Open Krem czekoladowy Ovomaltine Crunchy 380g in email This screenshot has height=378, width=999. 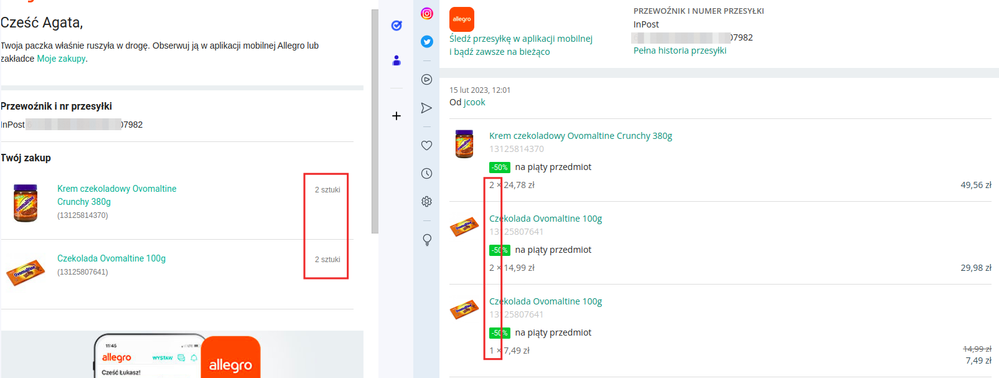[117, 195]
